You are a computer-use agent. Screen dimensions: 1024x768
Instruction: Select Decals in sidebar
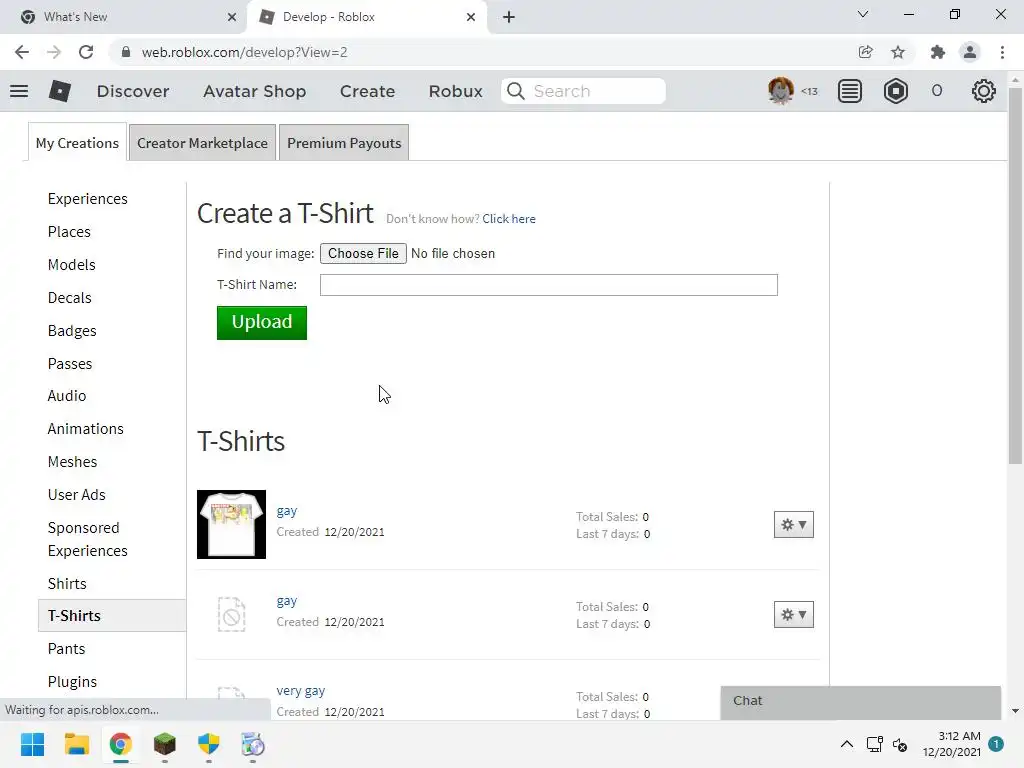click(69, 298)
